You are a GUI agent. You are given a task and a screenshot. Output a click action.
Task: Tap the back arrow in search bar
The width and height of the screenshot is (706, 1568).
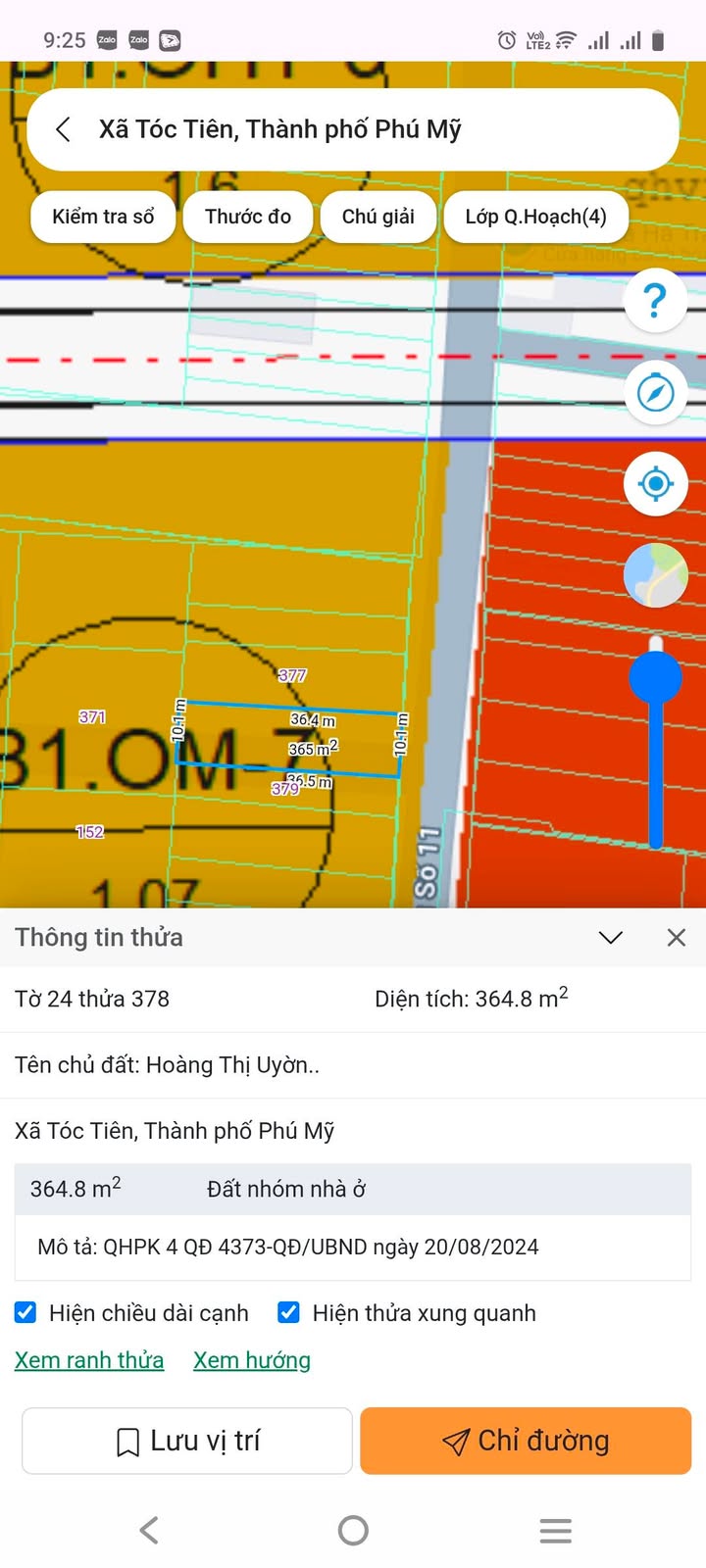coord(64,129)
